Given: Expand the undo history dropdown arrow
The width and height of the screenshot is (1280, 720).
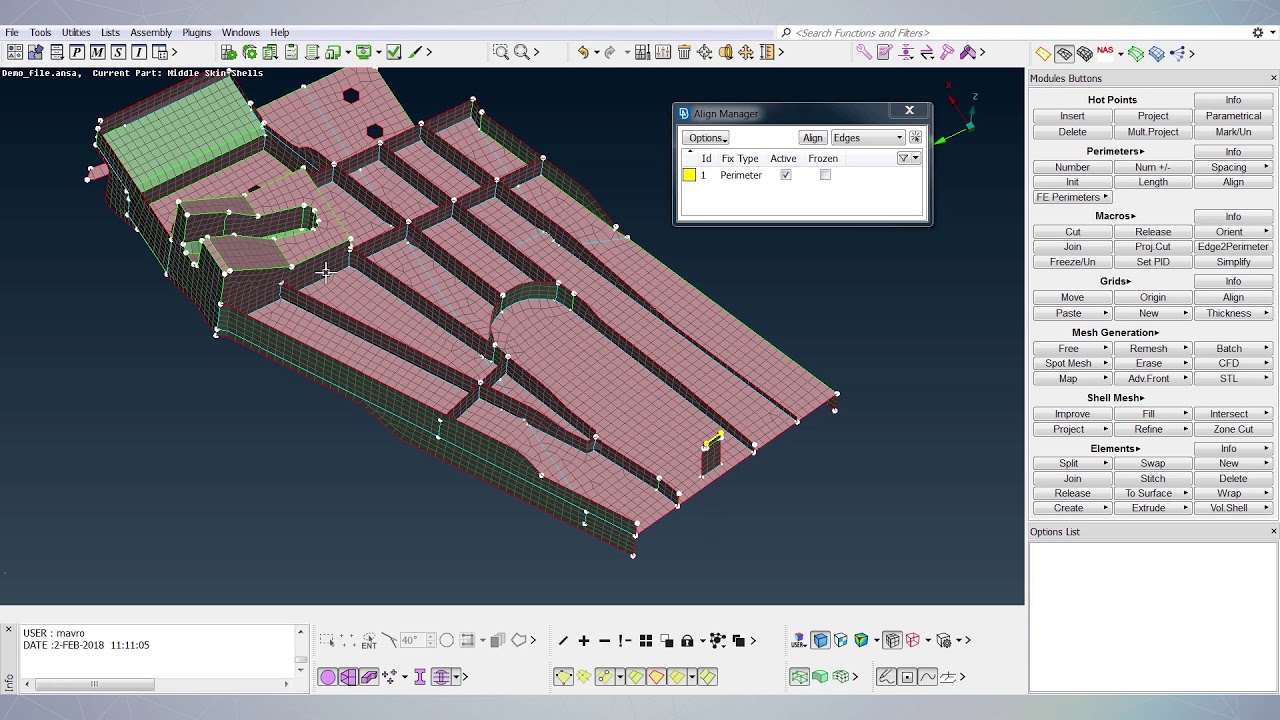Looking at the screenshot, I should pos(596,53).
